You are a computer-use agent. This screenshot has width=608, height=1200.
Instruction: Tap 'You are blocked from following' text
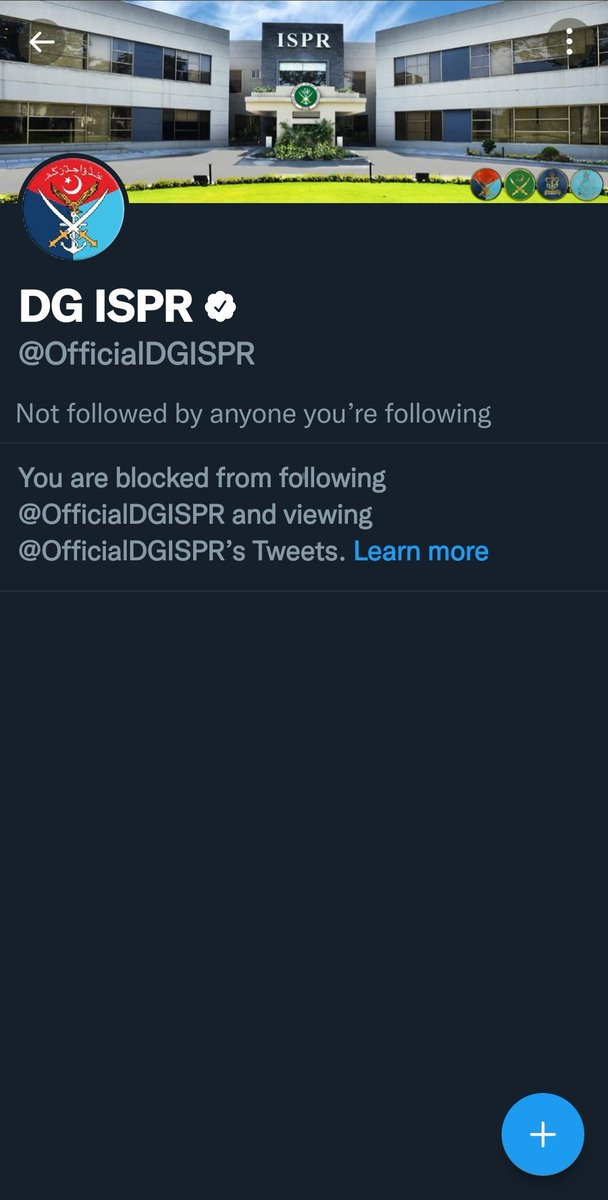(x=202, y=478)
